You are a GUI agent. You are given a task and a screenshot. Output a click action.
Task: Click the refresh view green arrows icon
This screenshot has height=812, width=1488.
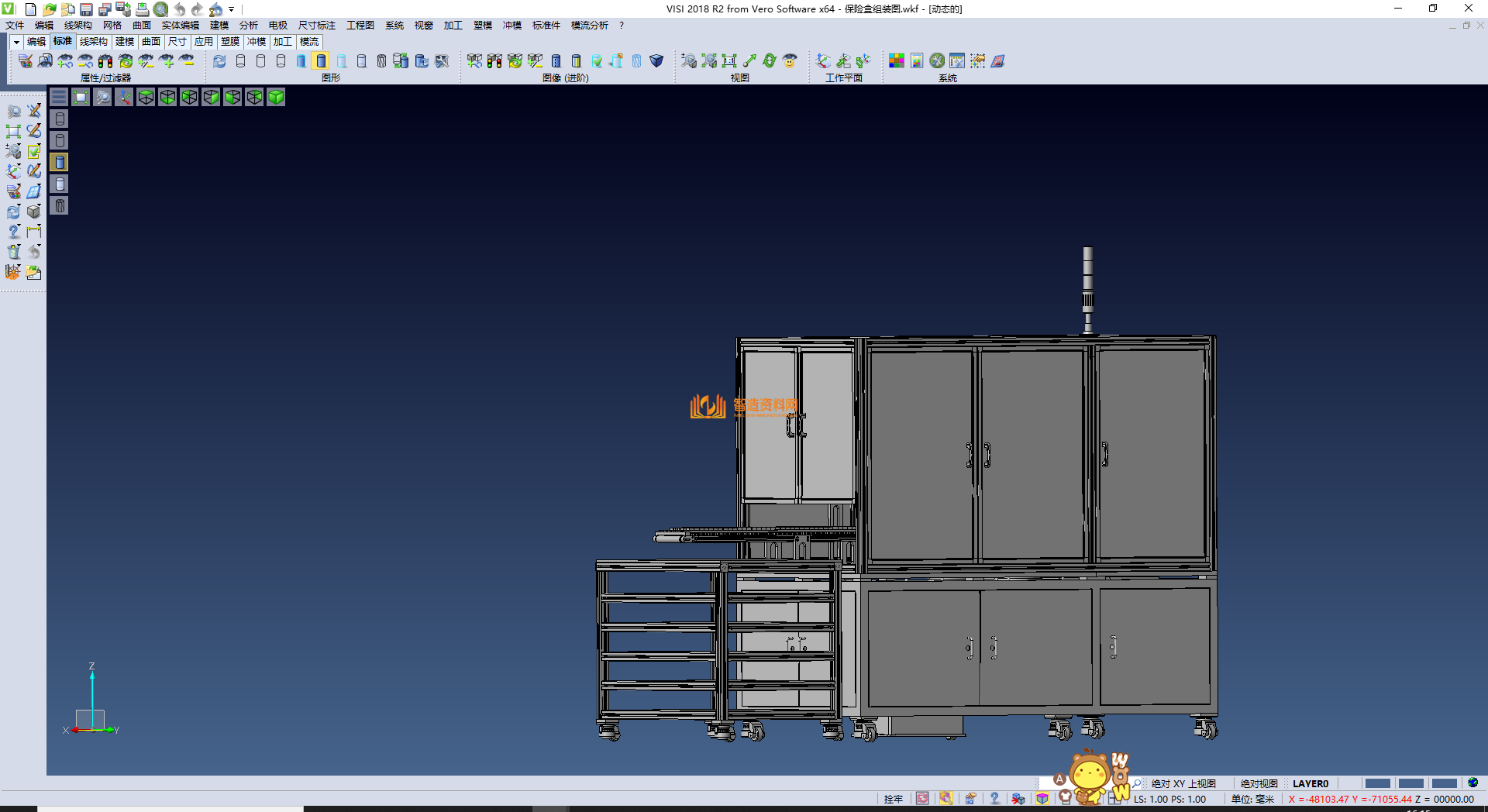[770, 61]
